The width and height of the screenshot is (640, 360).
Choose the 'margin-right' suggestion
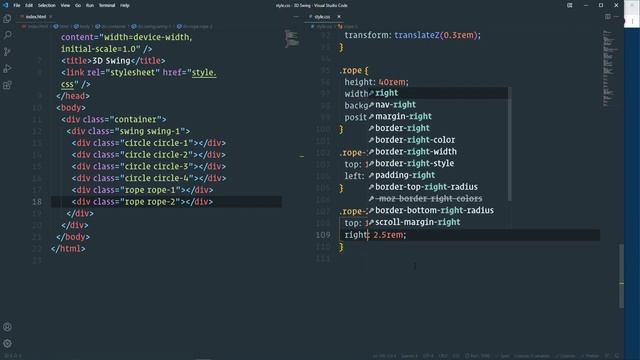coord(438,117)
